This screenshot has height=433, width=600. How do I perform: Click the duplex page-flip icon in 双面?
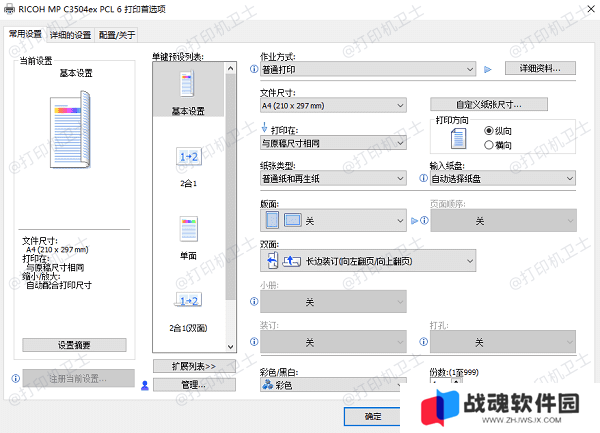pos(272,261)
